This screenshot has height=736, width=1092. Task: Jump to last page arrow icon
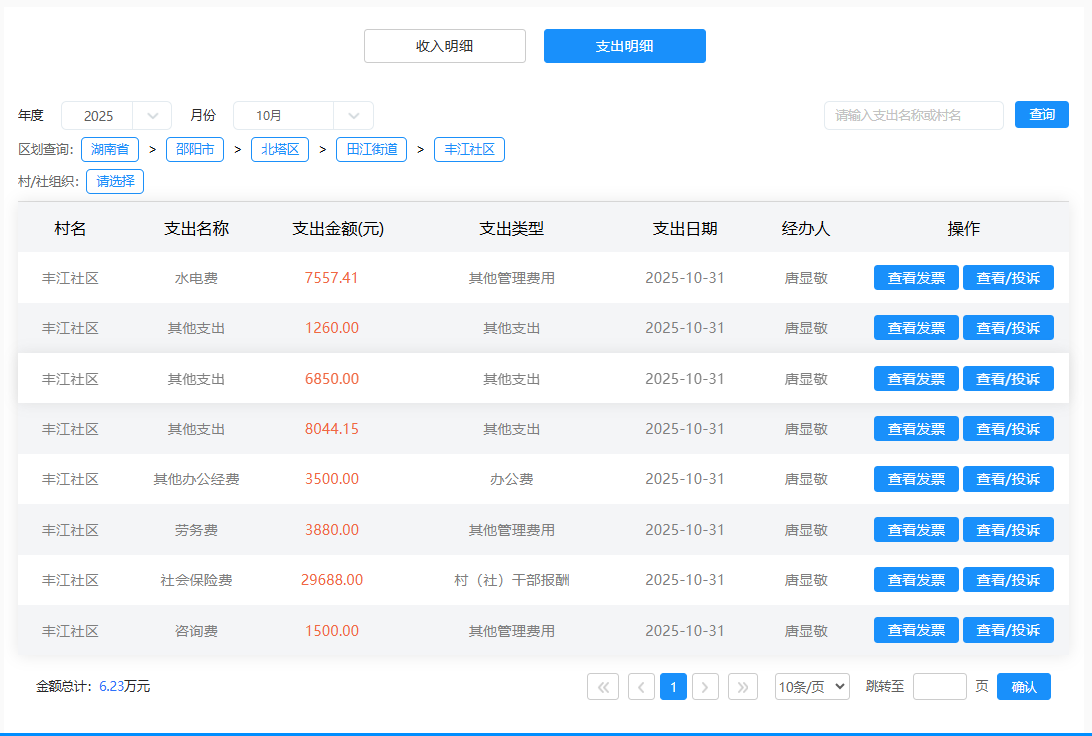tap(743, 687)
